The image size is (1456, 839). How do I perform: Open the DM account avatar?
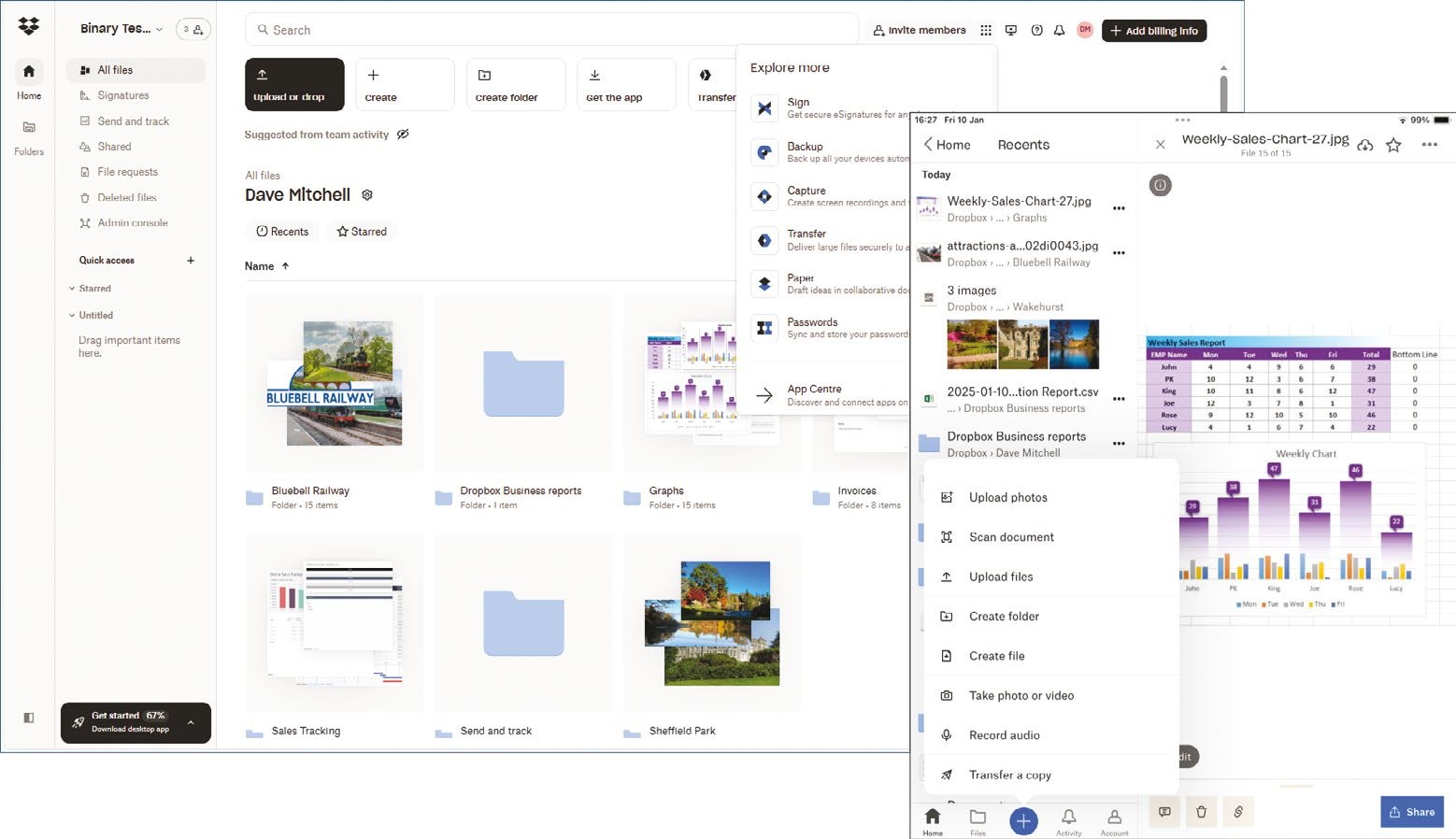coord(1084,30)
